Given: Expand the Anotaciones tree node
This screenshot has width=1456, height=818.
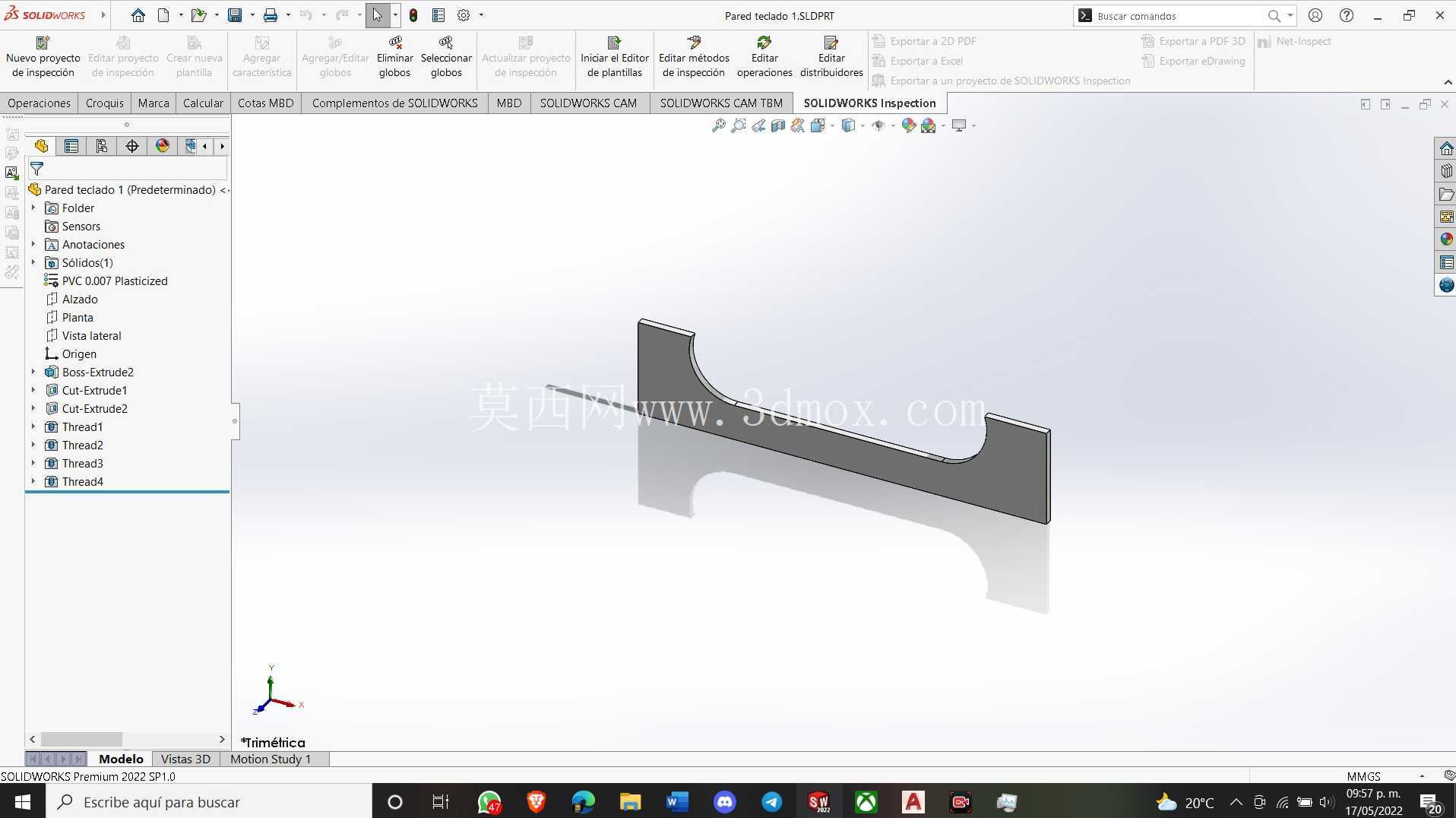Looking at the screenshot, I should click(33, 244).
